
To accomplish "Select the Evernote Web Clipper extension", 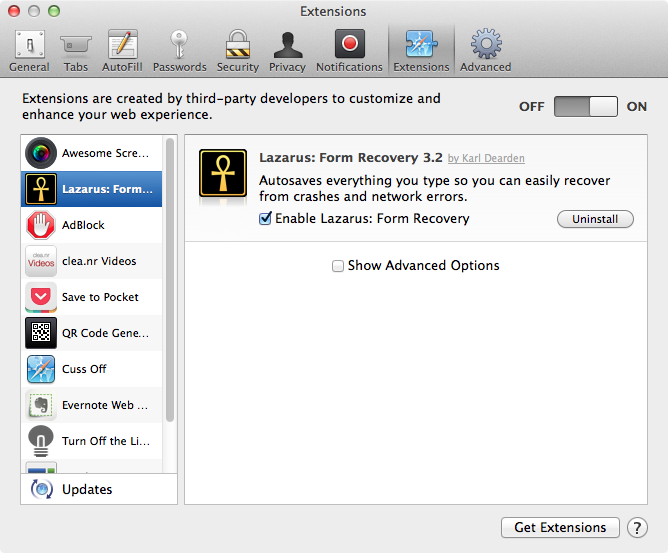I will tap(91, 405).
